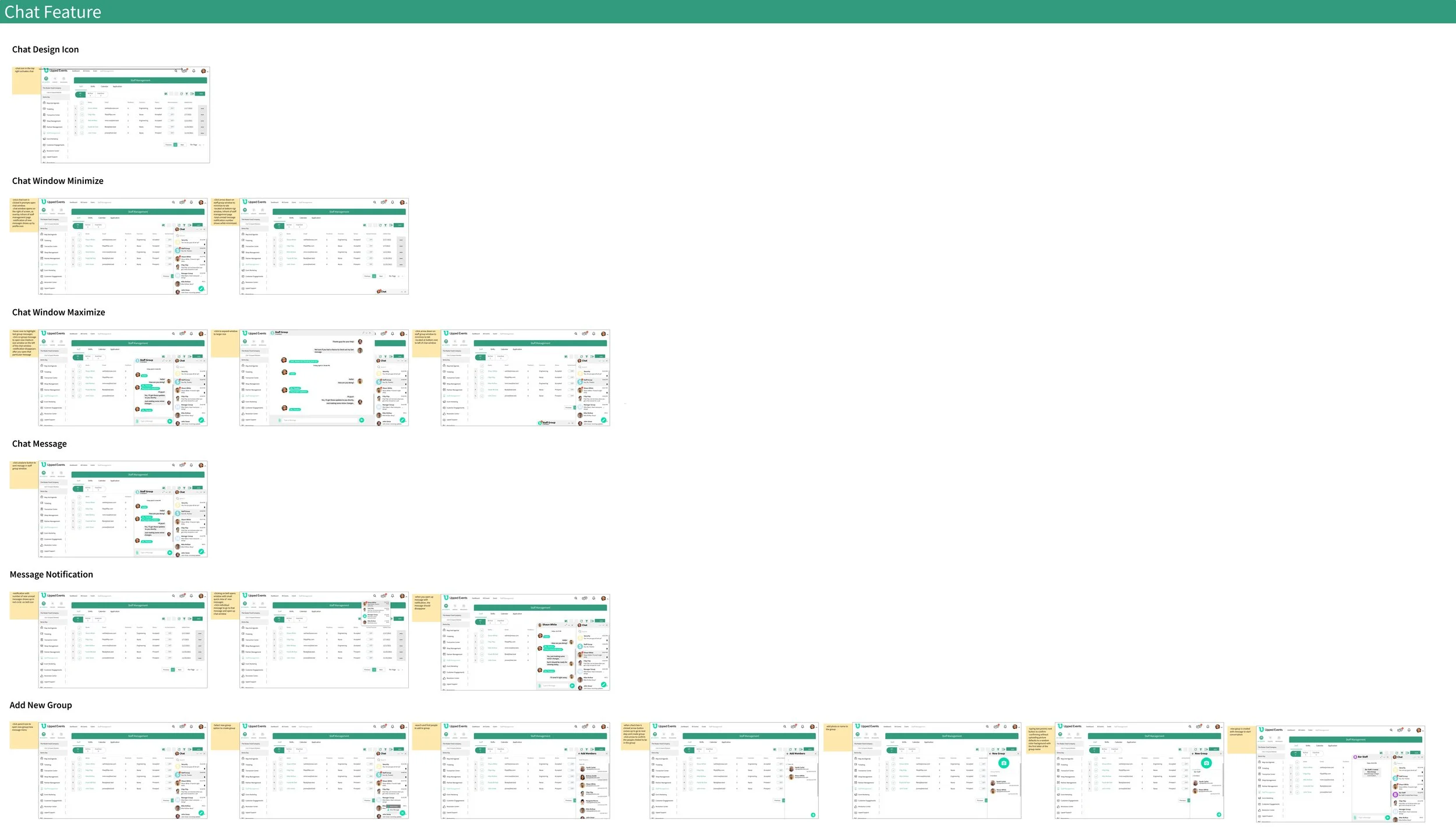Image resolution: width=1456 pixels, height=828 pixels.
Task: Click green Add button in Chat Design Icon mockup
Action: pyautogui.click(x=200, y=94)
